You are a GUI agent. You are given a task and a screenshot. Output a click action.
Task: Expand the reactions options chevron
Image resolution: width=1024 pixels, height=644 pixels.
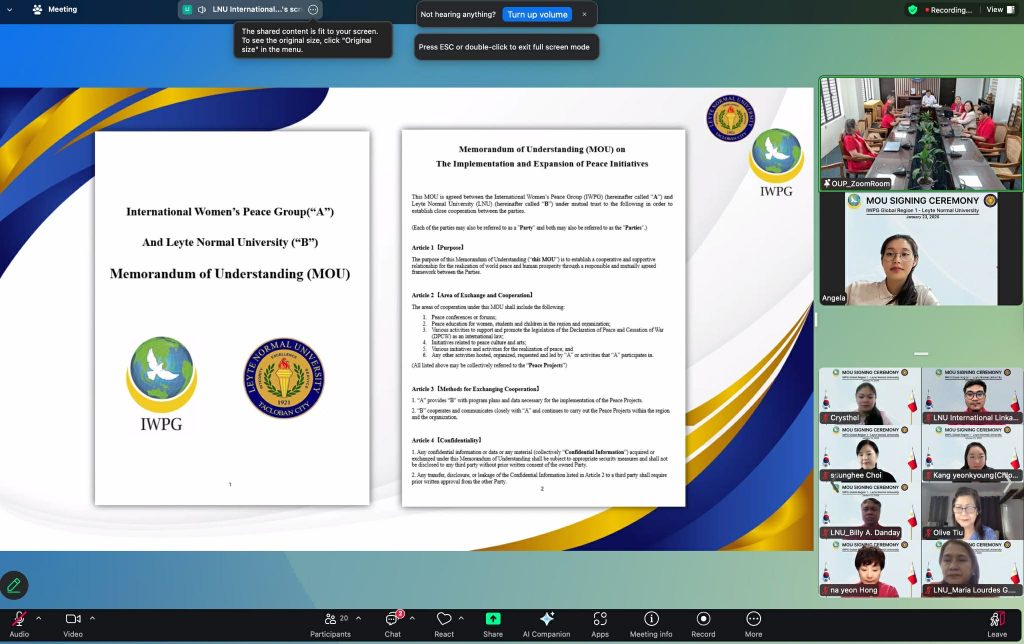[x=461, y=618]
